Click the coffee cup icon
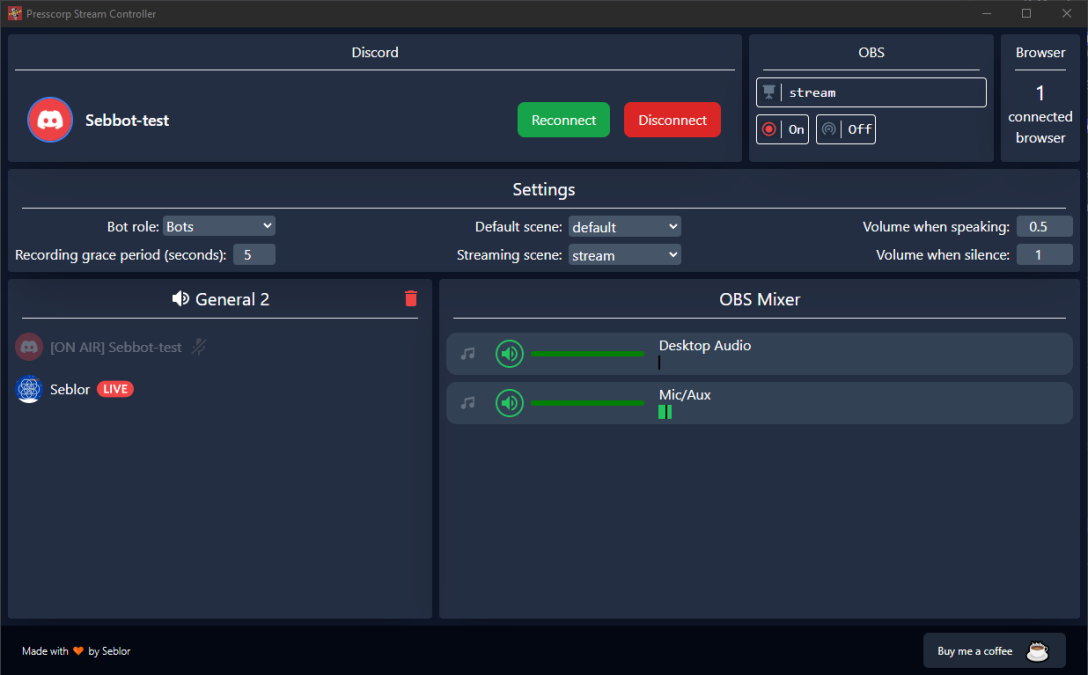1088x675 pixels. pyautogui.click(x=1037, y=651)
